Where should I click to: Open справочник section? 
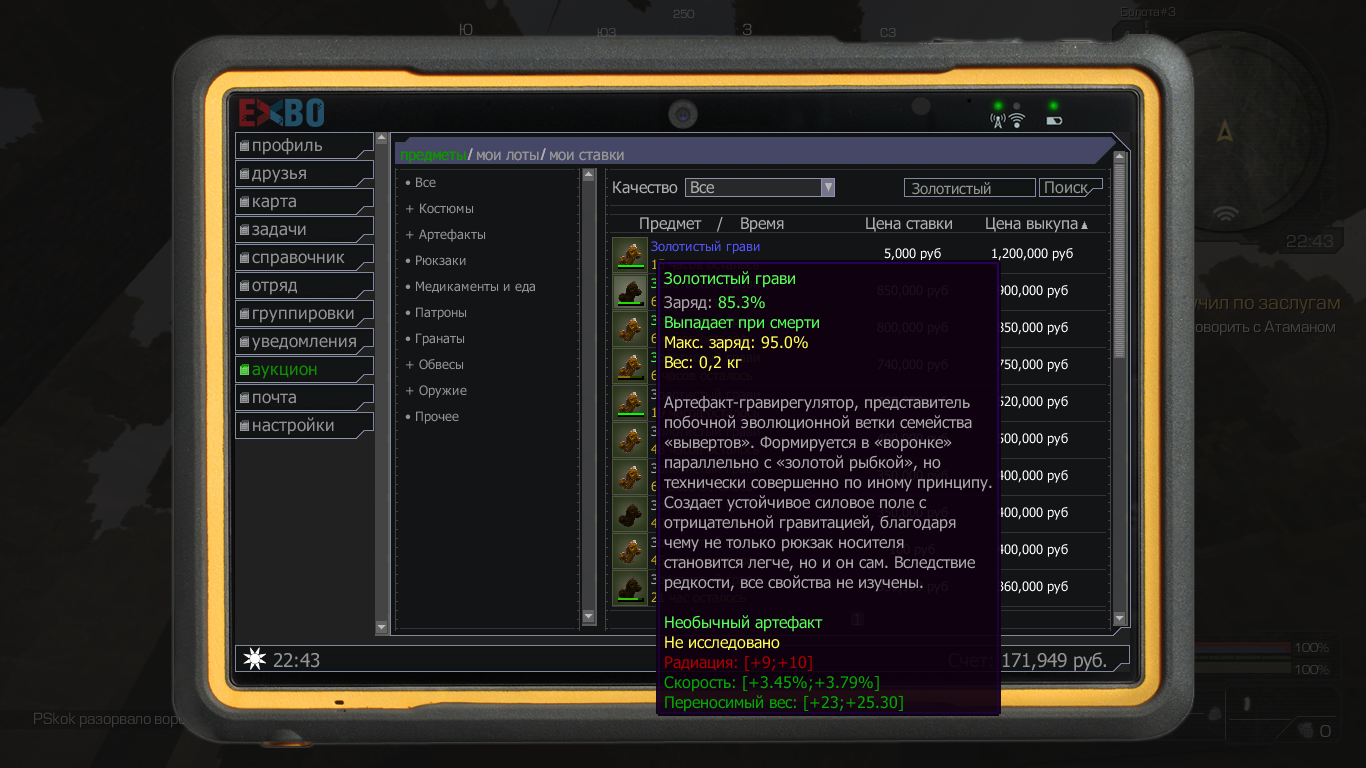point(304,257)
